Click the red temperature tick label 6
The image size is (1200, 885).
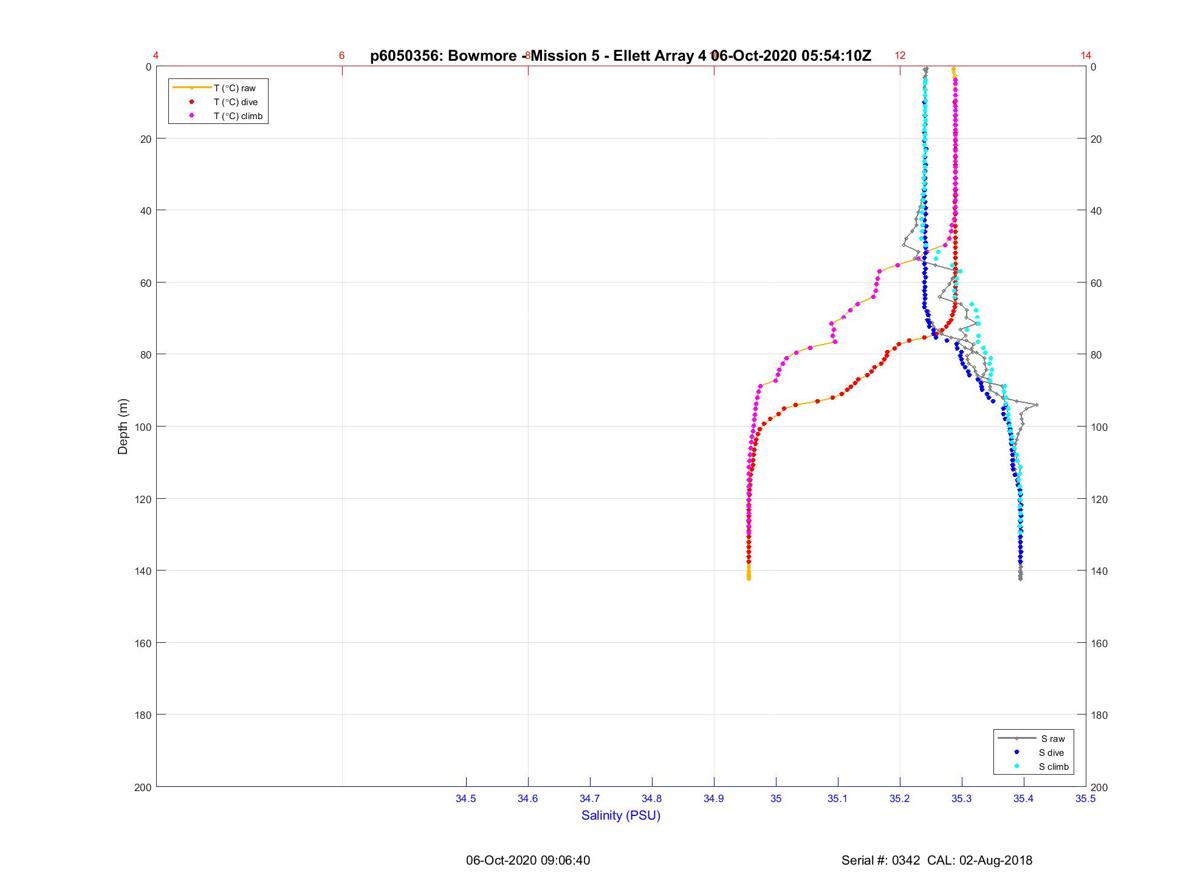(x=342, y=55)
